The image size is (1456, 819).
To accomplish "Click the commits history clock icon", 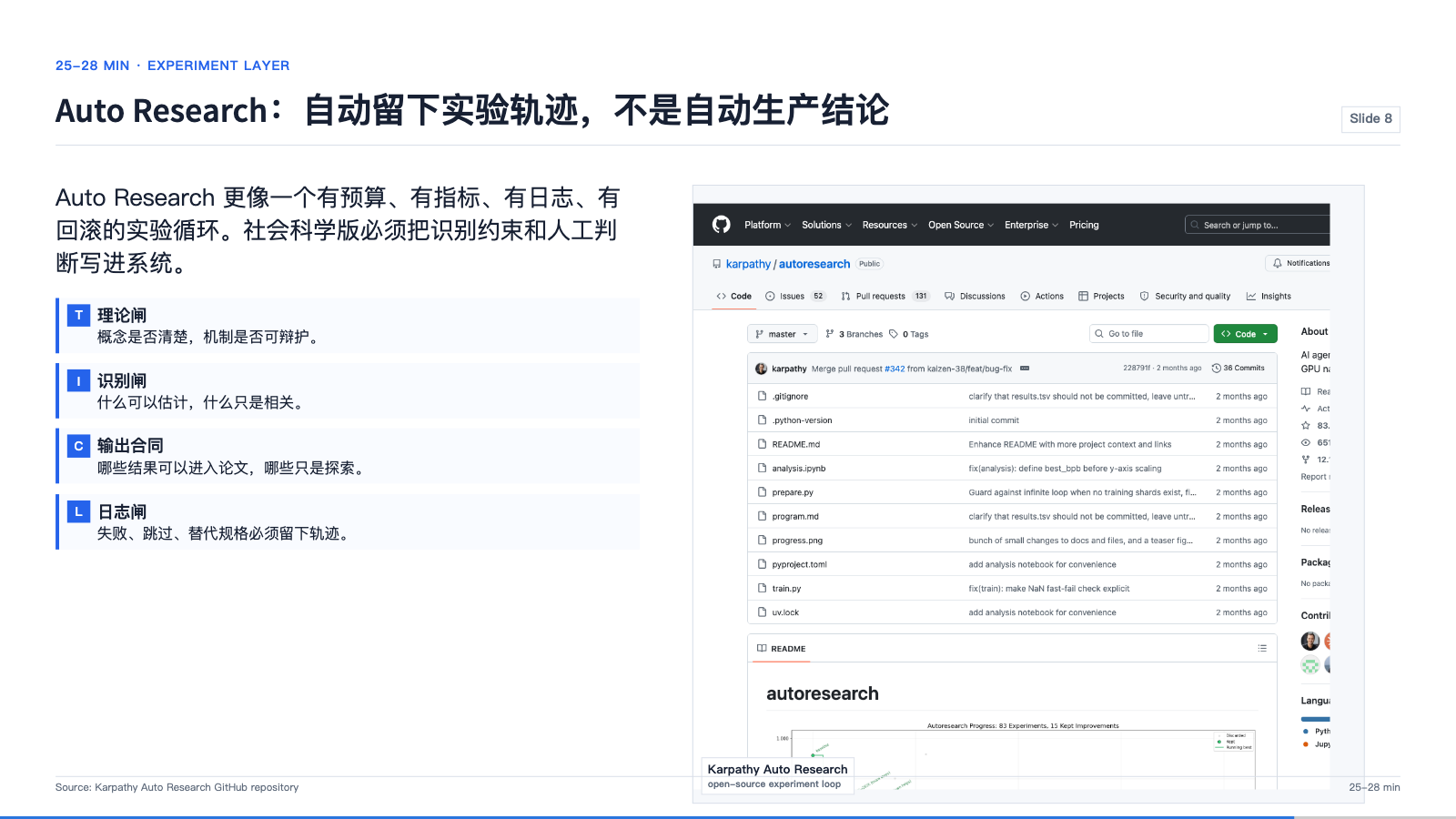I will coord(1216,369).
